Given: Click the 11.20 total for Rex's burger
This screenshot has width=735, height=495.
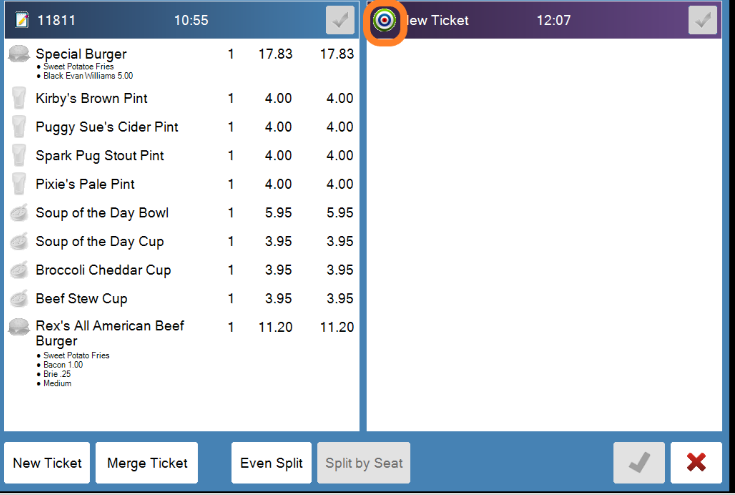Looking at the screenshot, I should click(337, 327).
